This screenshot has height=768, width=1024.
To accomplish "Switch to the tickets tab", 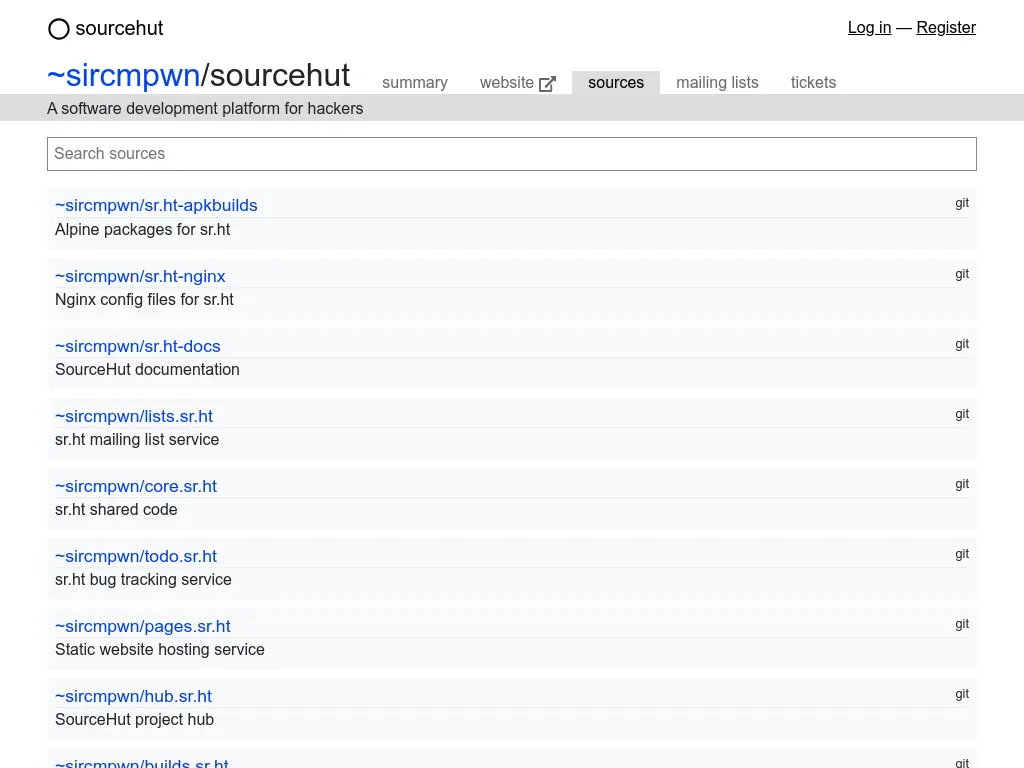I will pos(813,82).
